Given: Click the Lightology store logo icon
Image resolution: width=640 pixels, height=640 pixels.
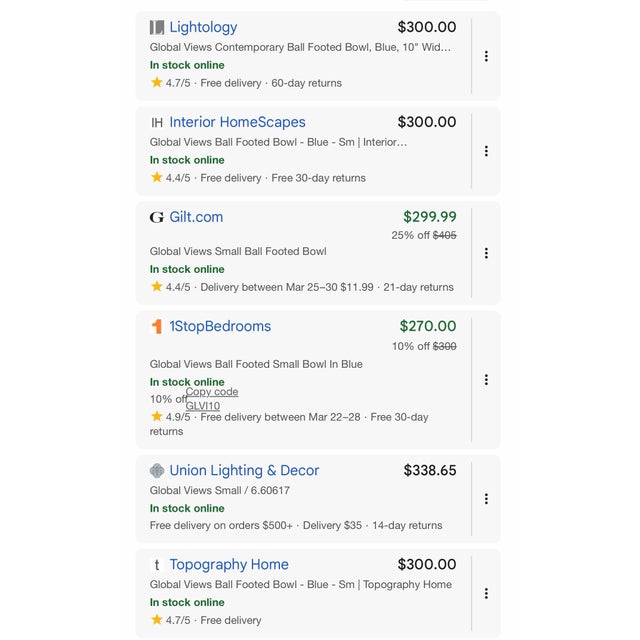Looking at the screenshot, I should 157,27.
